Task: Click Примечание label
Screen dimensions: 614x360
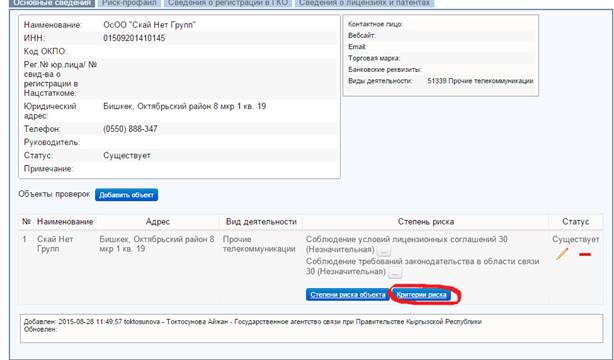Action: pos(49,169)
